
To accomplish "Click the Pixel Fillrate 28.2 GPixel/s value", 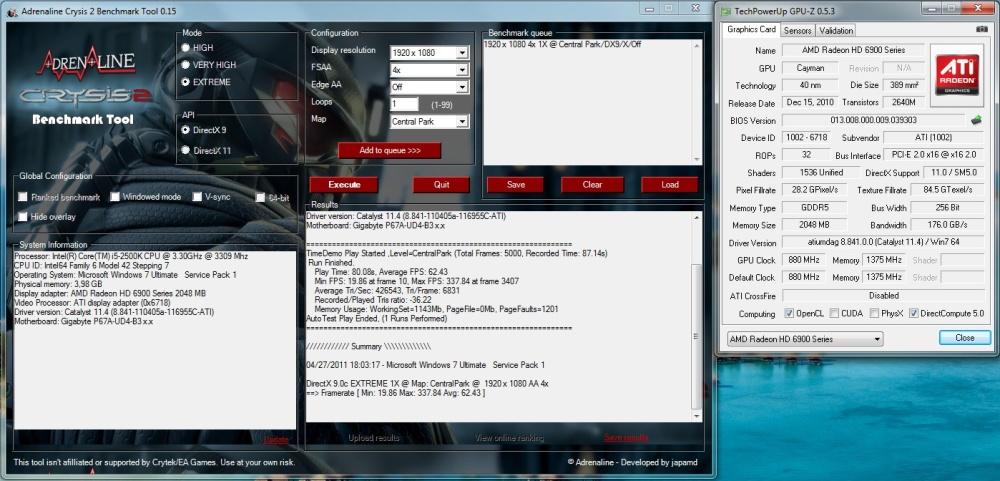I will click(814, 190).
